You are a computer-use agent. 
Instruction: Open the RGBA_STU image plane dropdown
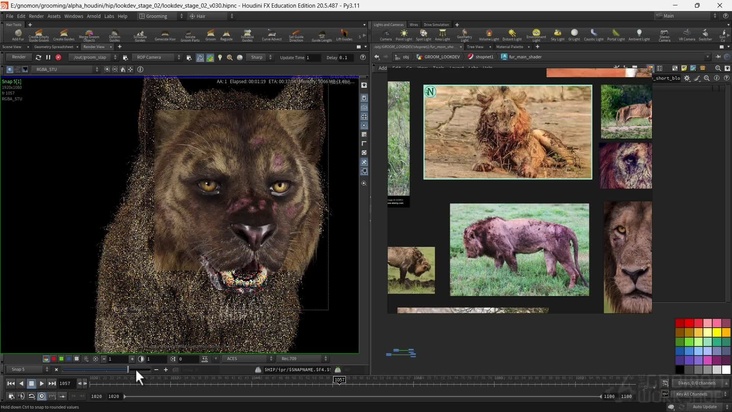65,70
